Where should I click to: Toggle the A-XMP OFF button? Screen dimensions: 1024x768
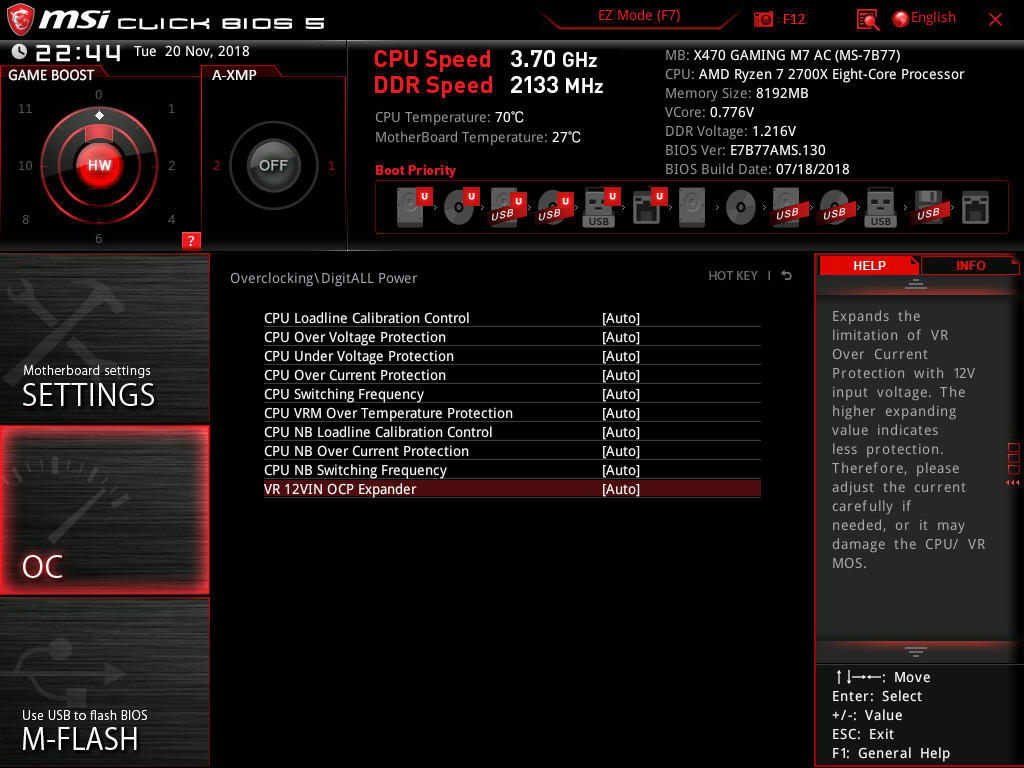point(273,165)
